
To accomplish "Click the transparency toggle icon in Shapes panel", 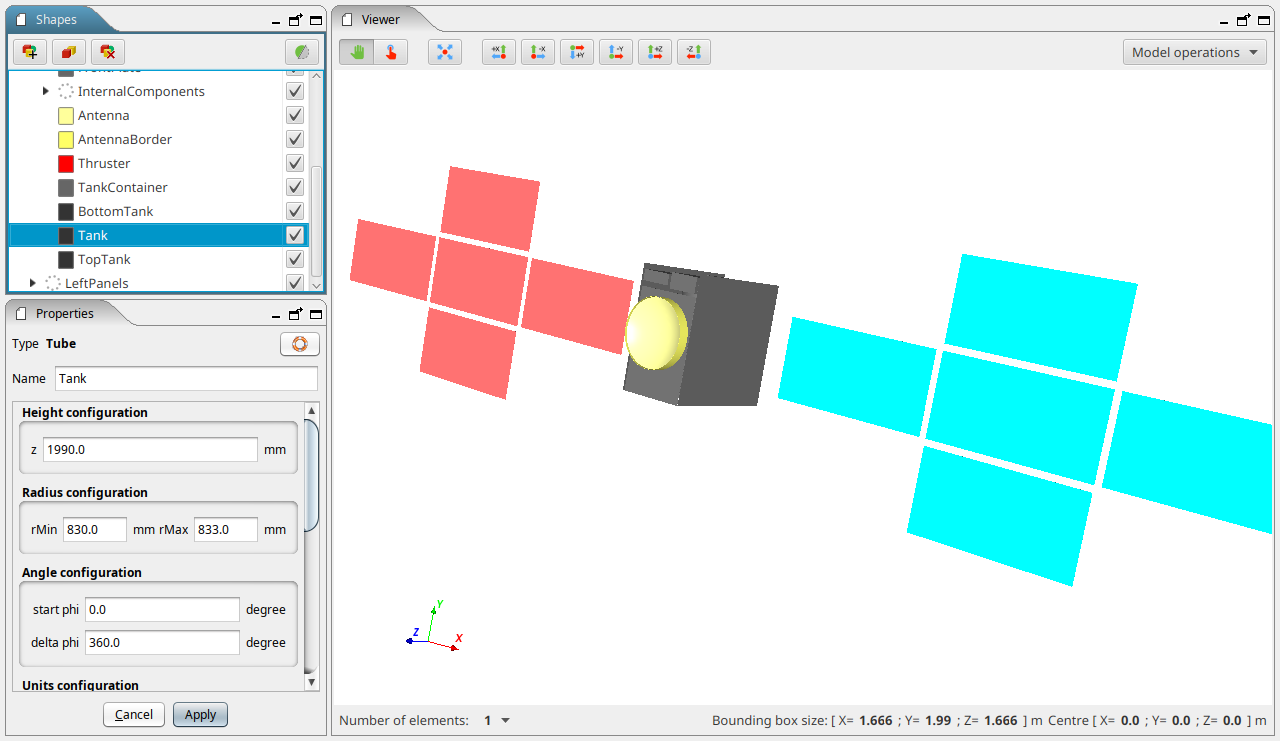I will (x=301, y=51).
